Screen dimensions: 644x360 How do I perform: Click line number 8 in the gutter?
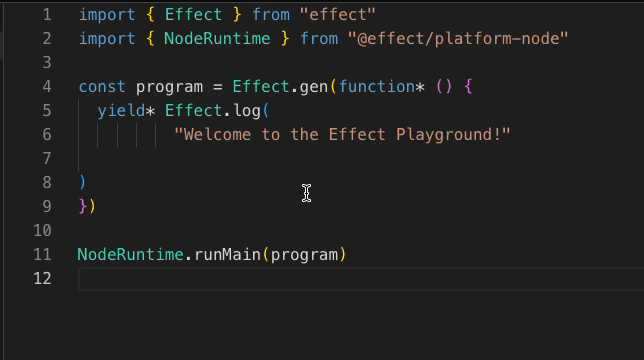tap(47, 182)
